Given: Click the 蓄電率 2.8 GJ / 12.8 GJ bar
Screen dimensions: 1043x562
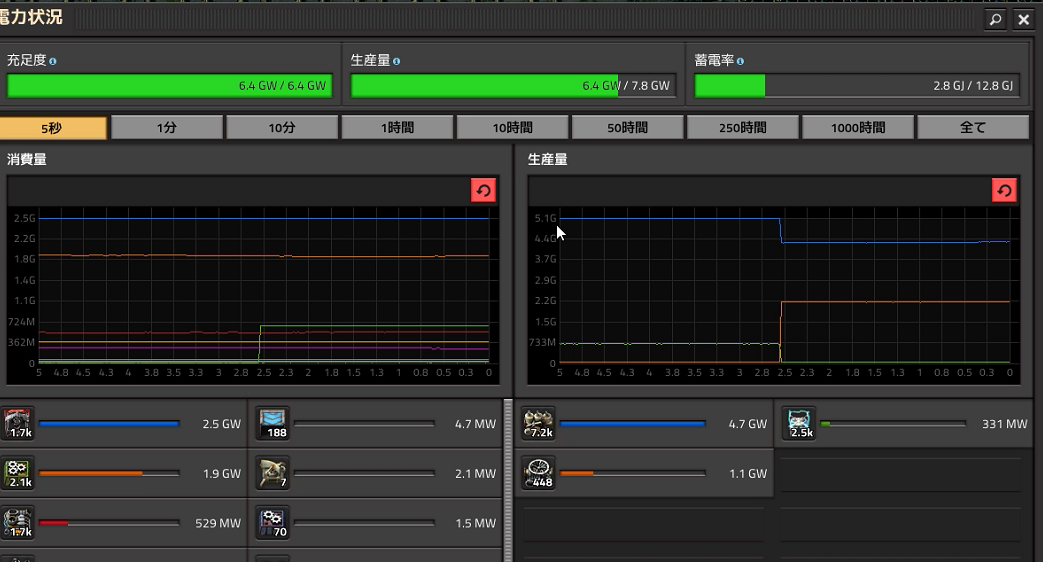Looking at the screenshot, I should [x=857, y=86].
